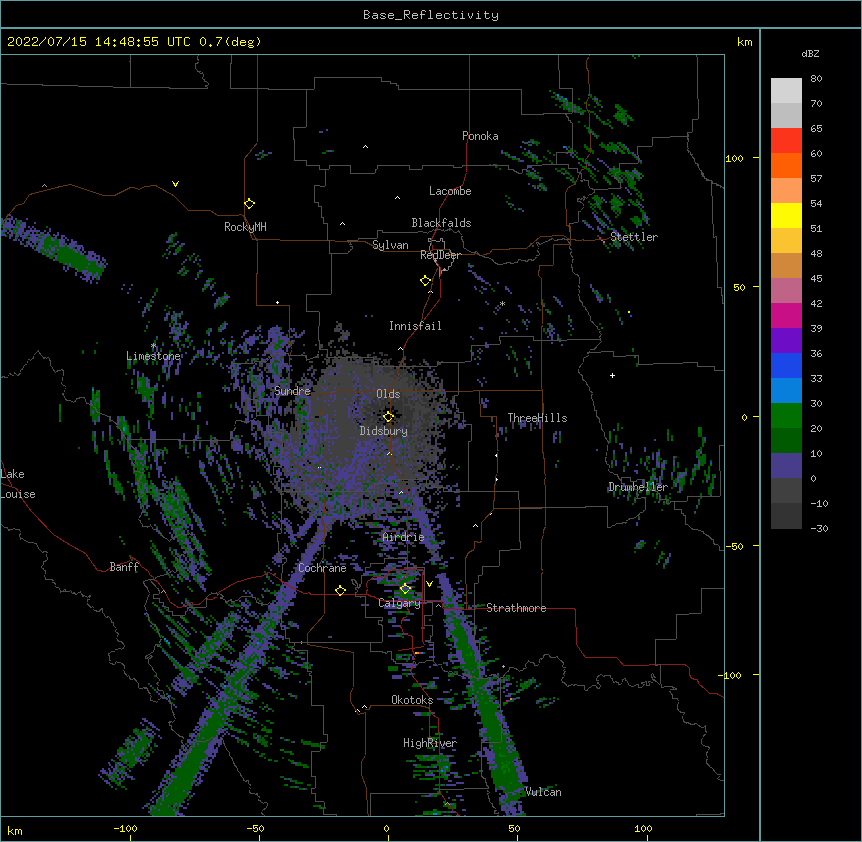Click the yellow diamond marker southeast of Cochrane
This screenshot has height=842, width=862.
point(340,590)
